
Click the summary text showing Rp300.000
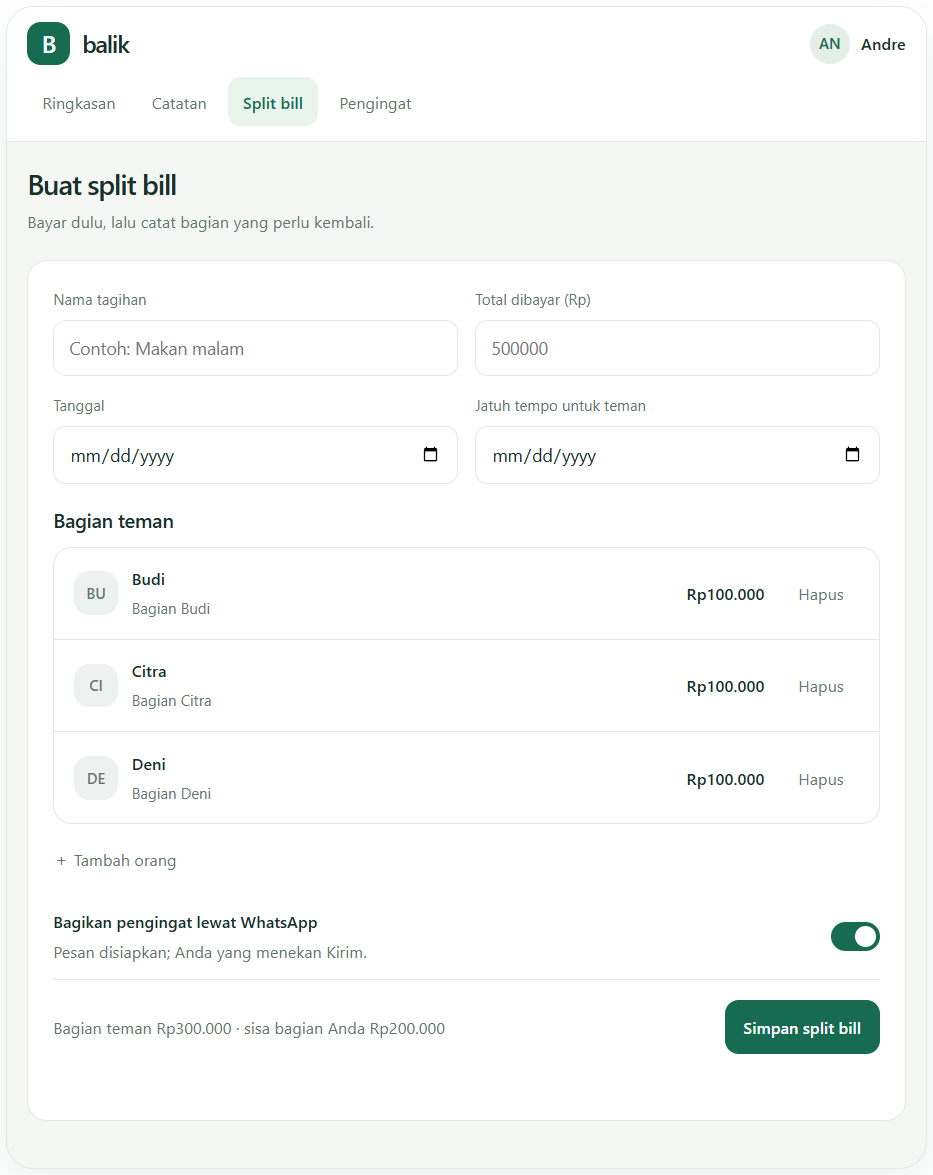coord(250,1029)
